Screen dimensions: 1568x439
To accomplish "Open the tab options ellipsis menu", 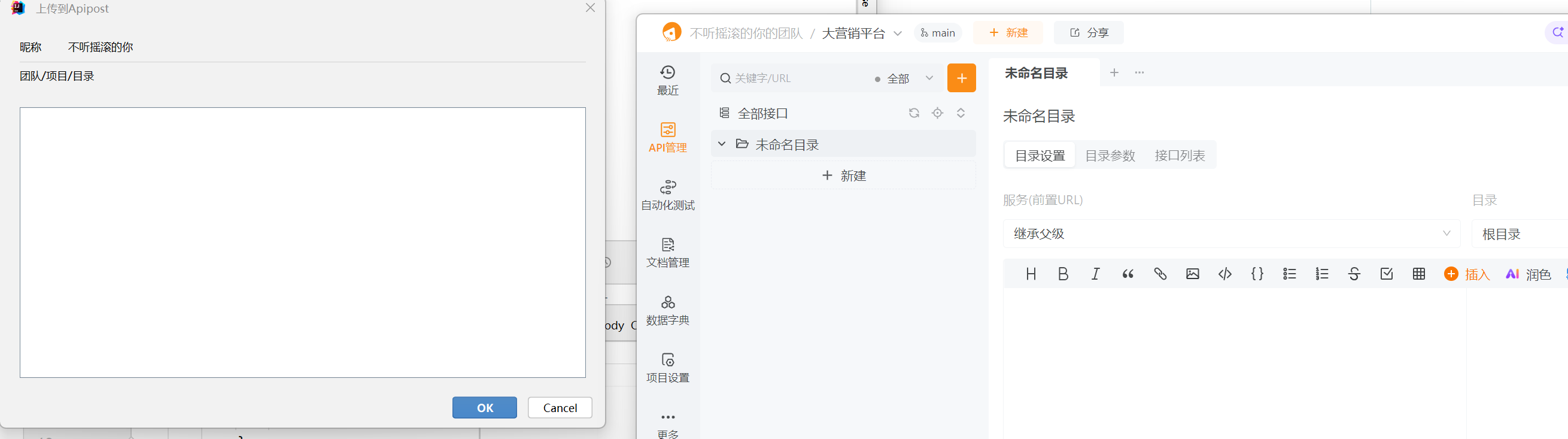I will tap(1139, 72).
